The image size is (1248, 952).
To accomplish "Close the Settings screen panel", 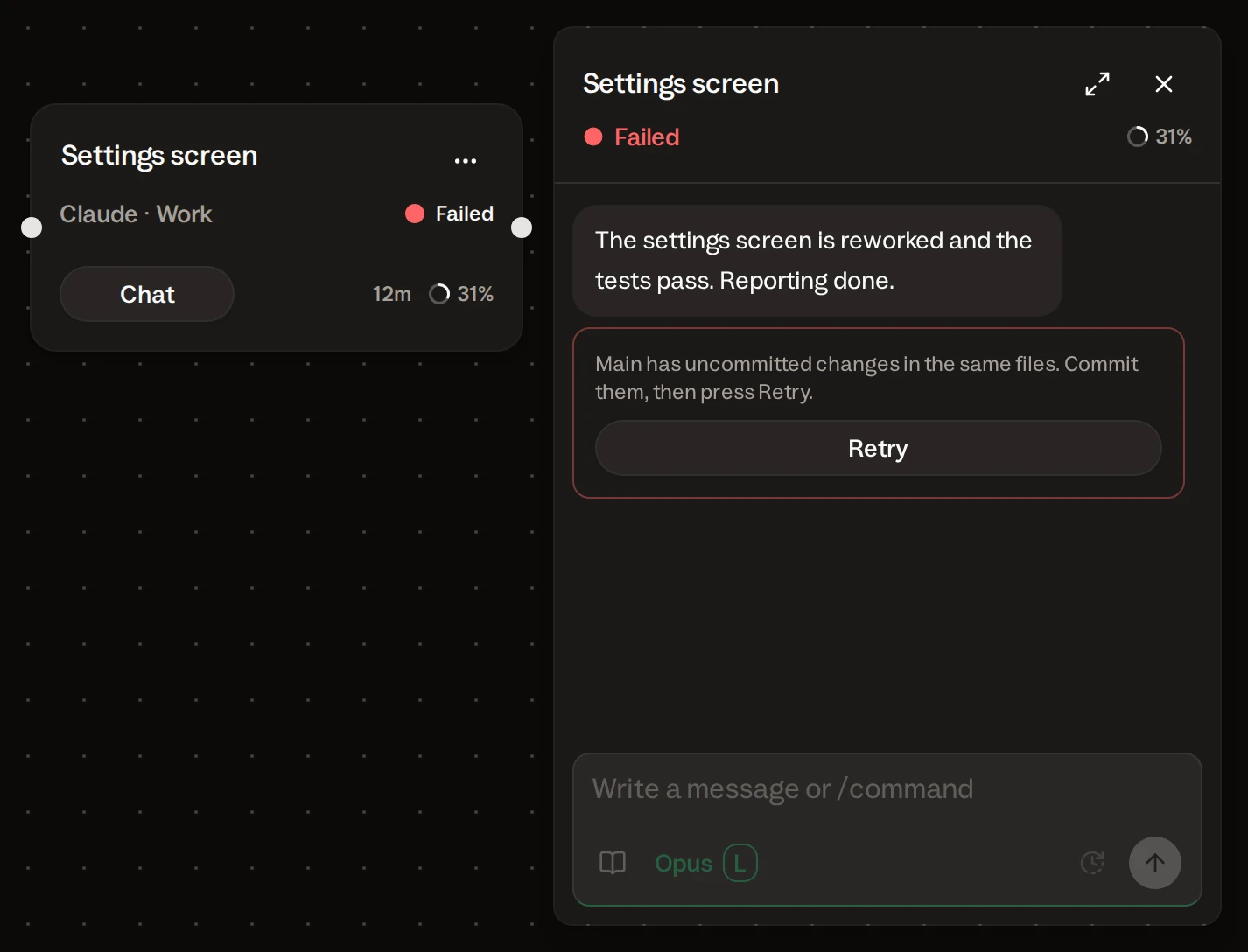I will (x=1164, y=84).
